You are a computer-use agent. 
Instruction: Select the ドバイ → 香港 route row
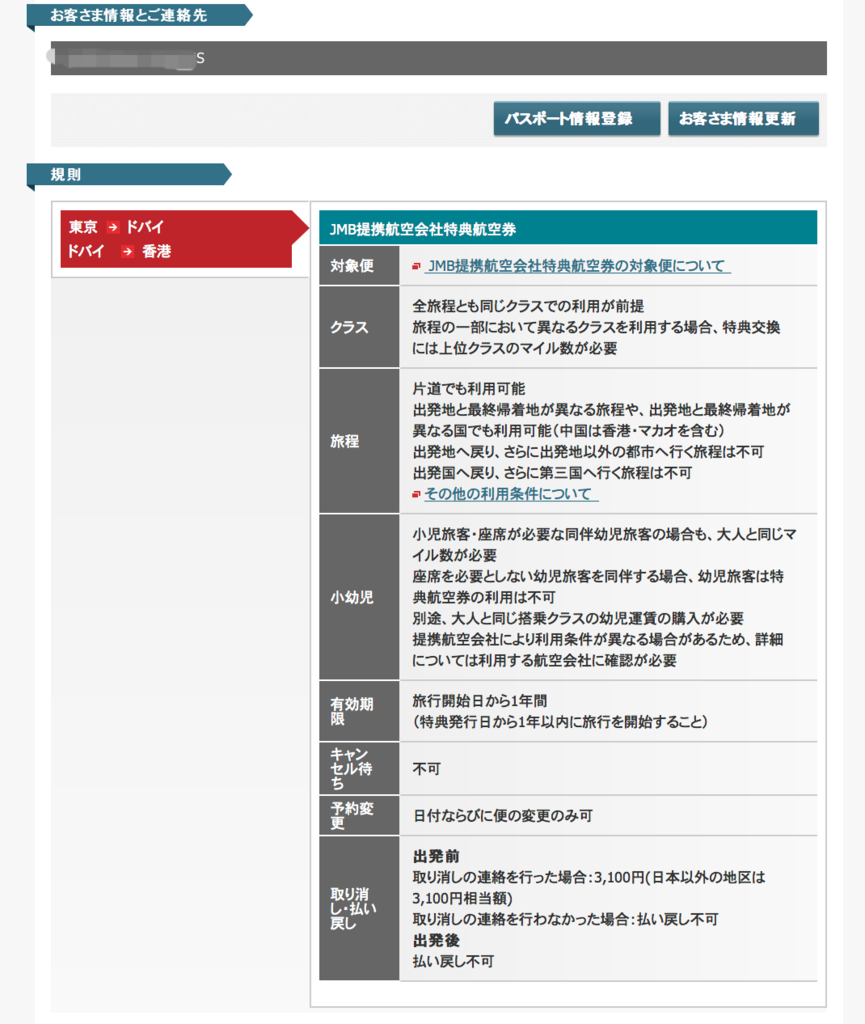[x=119, y=251]
